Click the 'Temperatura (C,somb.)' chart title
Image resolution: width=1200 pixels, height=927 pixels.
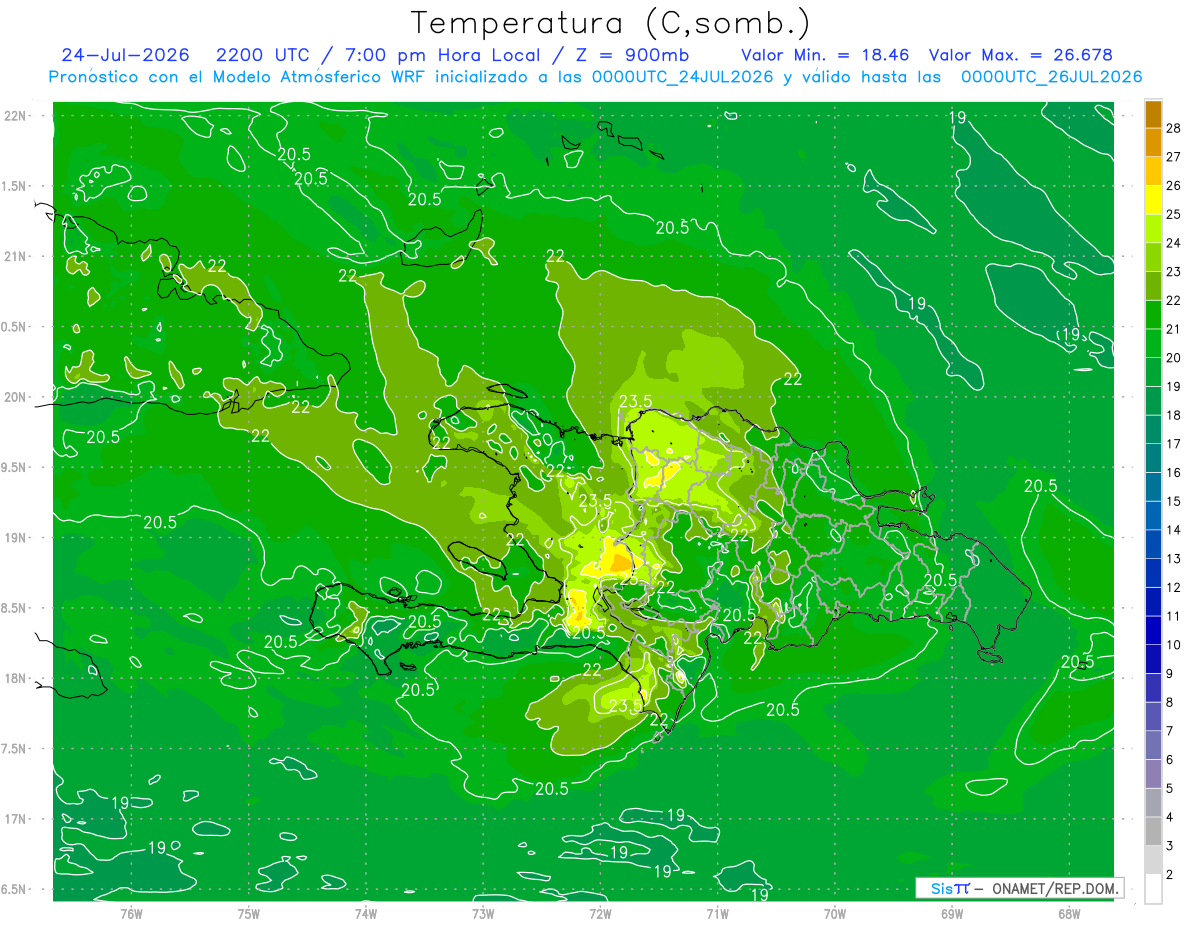click(611, 23)
